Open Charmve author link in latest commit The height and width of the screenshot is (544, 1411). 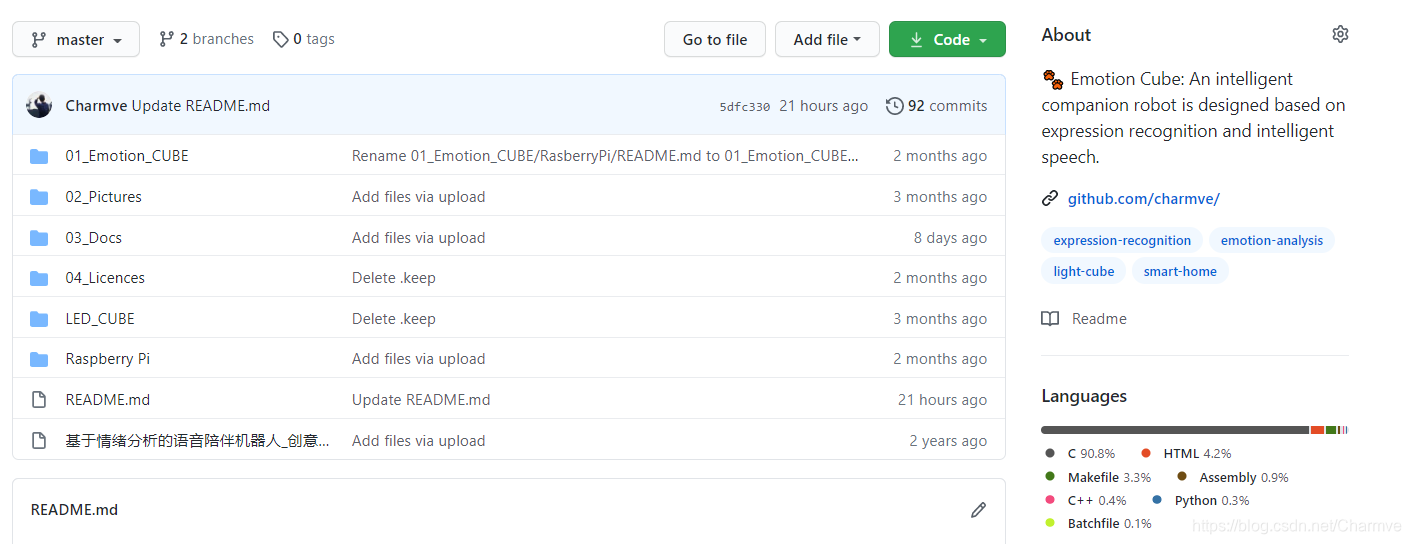[96, 106]
